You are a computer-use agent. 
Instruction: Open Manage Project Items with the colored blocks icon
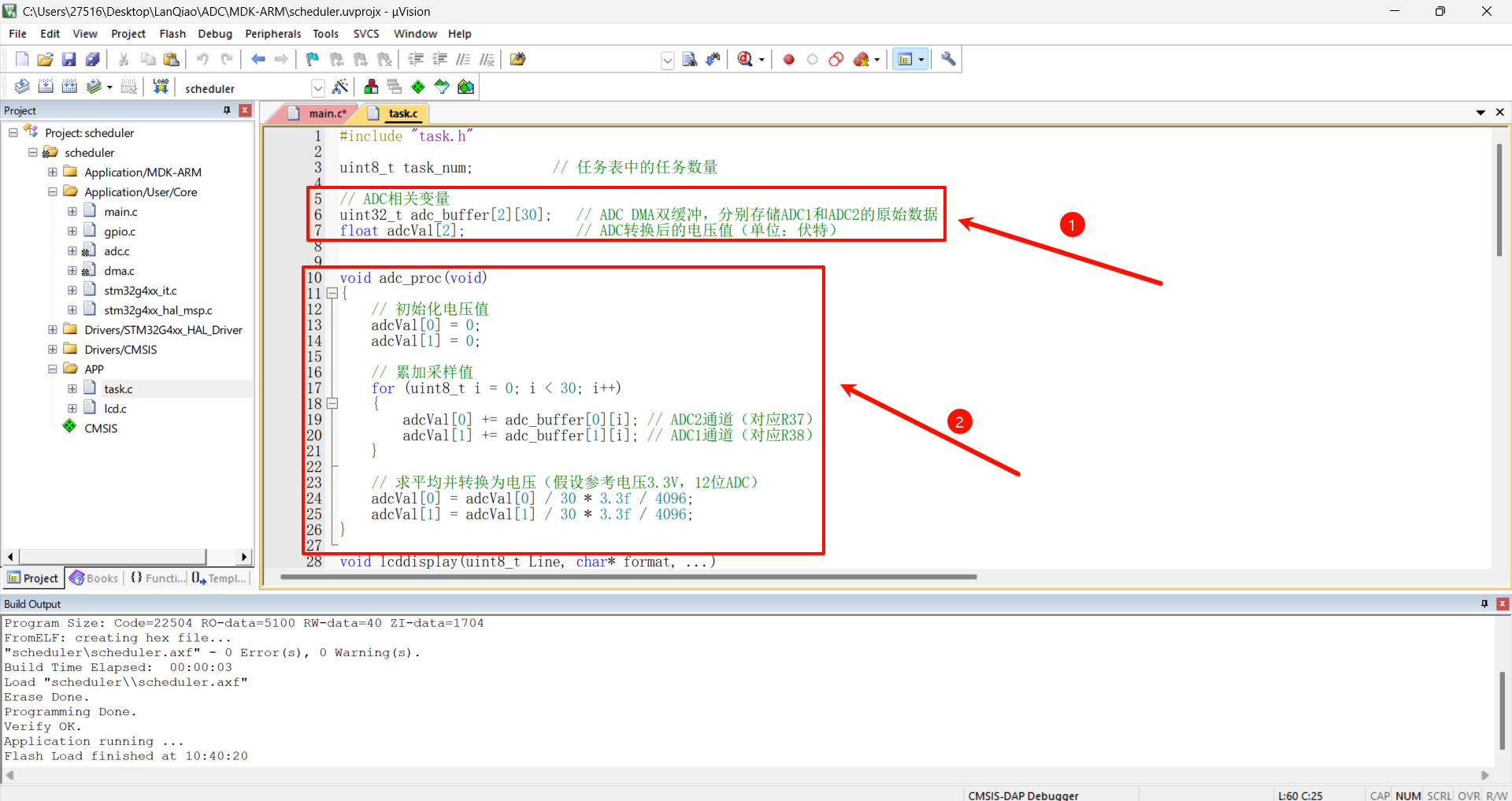coord(371,87)
